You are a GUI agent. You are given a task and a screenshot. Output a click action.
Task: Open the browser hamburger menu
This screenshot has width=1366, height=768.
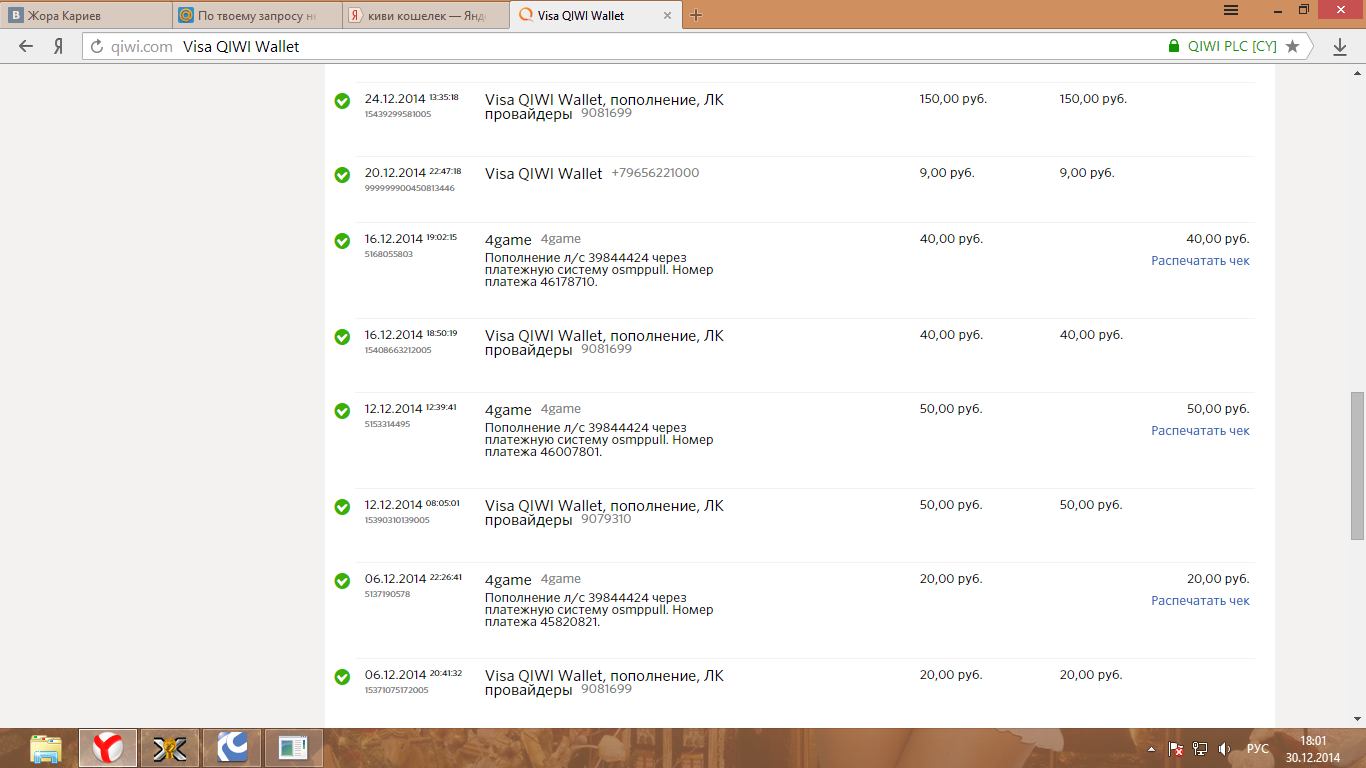(1231, 10)
